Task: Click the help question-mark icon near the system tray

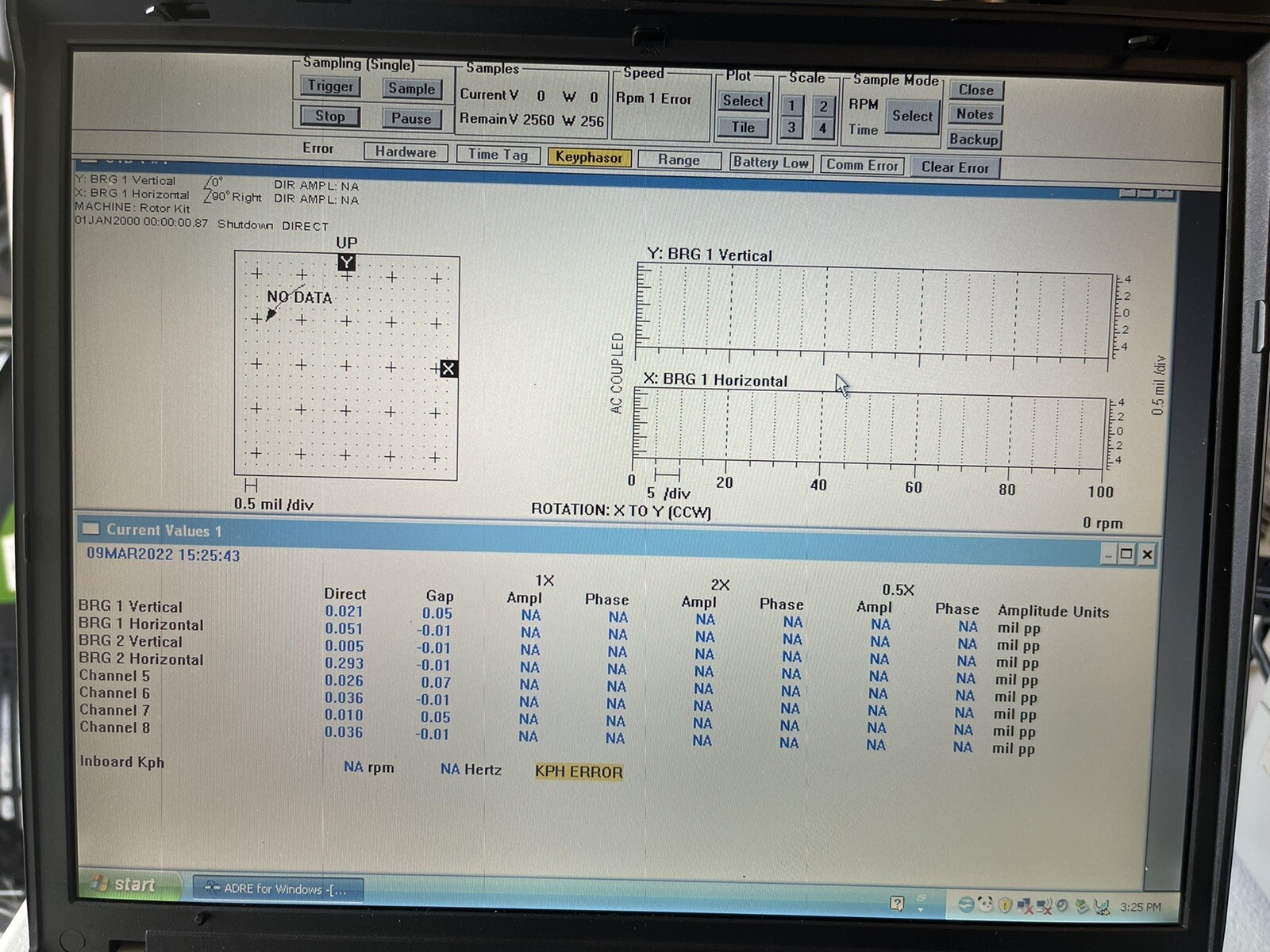Action: 896,903
